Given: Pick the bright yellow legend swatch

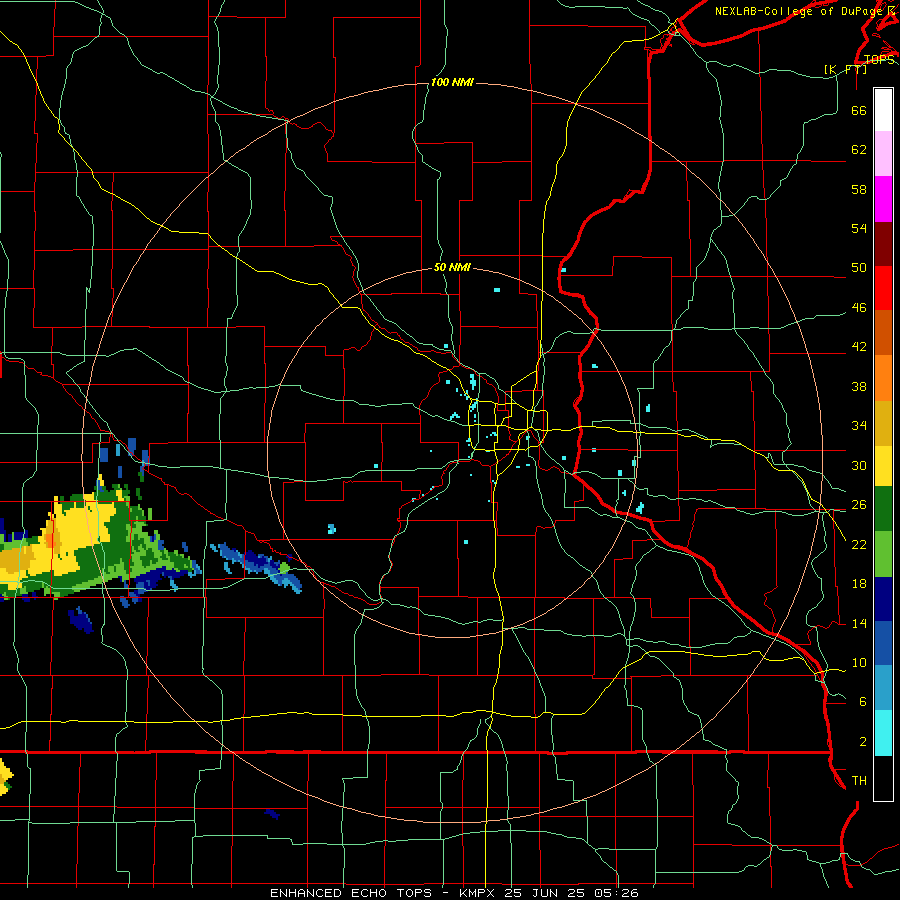Looking at the screenshot, I should 883,466.
